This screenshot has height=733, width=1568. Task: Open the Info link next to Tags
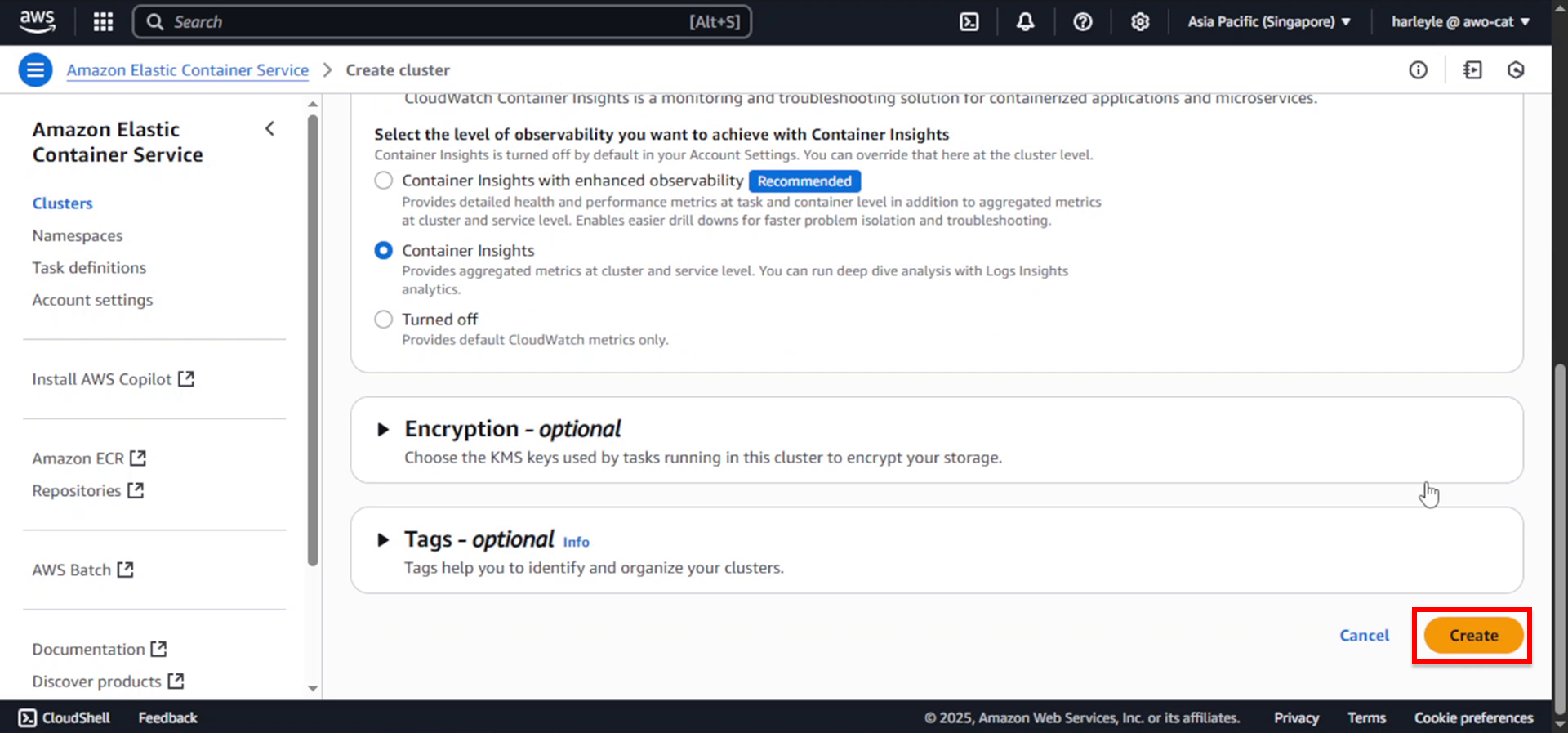[576, 542]
